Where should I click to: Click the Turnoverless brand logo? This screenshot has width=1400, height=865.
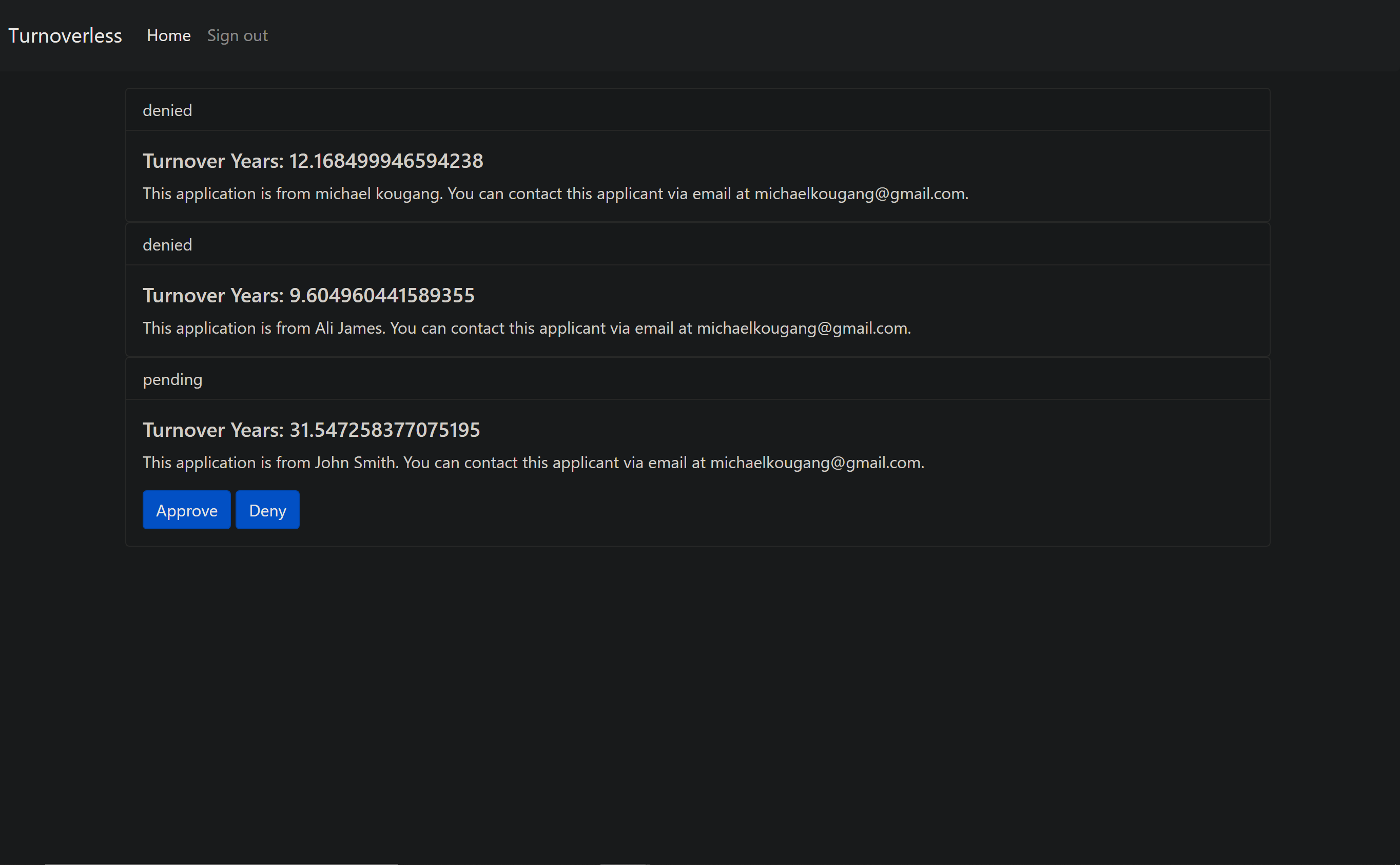[x=65, y=35]
